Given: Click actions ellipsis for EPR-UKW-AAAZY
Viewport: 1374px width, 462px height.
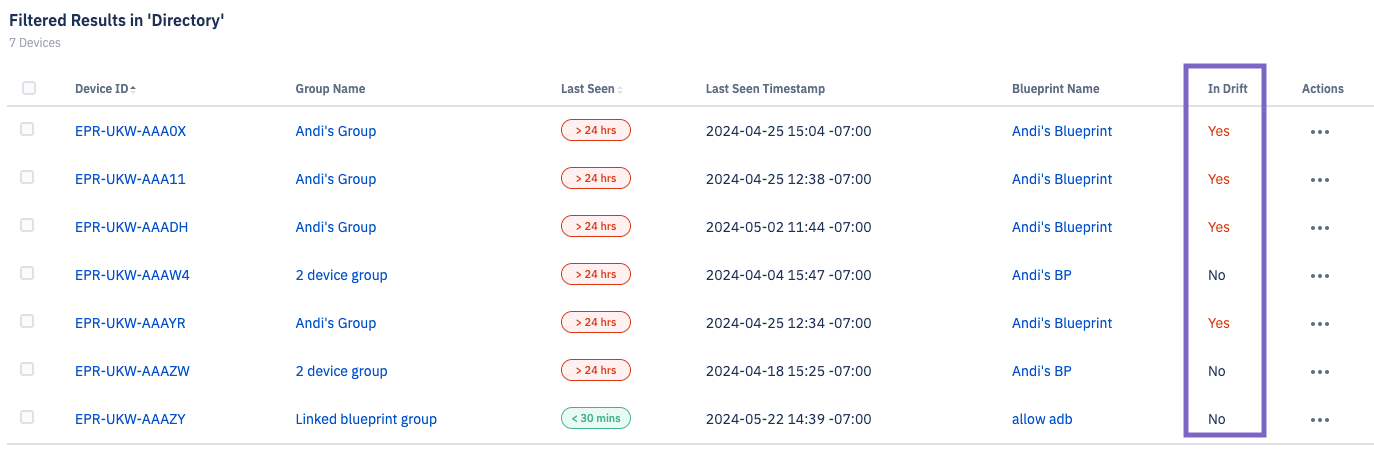Looking at the screenshot, I should click(1319, 420).
